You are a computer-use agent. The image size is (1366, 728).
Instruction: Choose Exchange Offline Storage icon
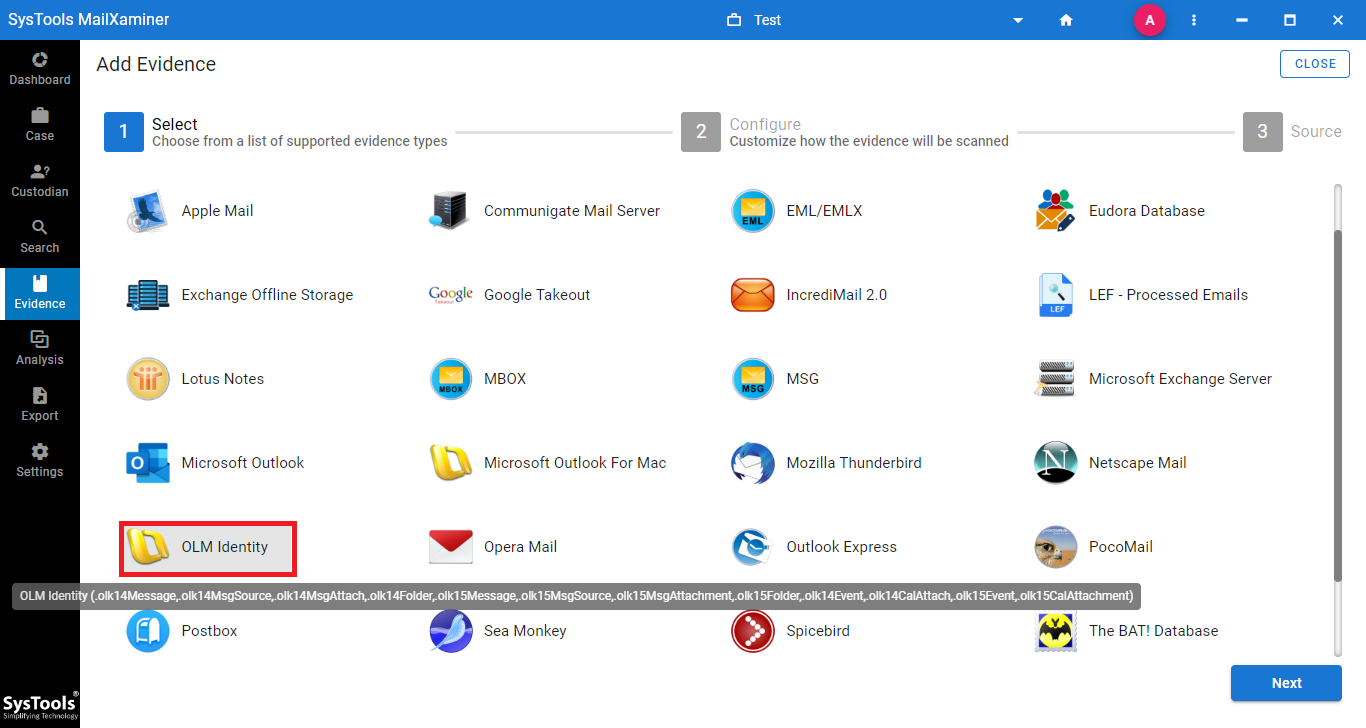click(148, 295)
